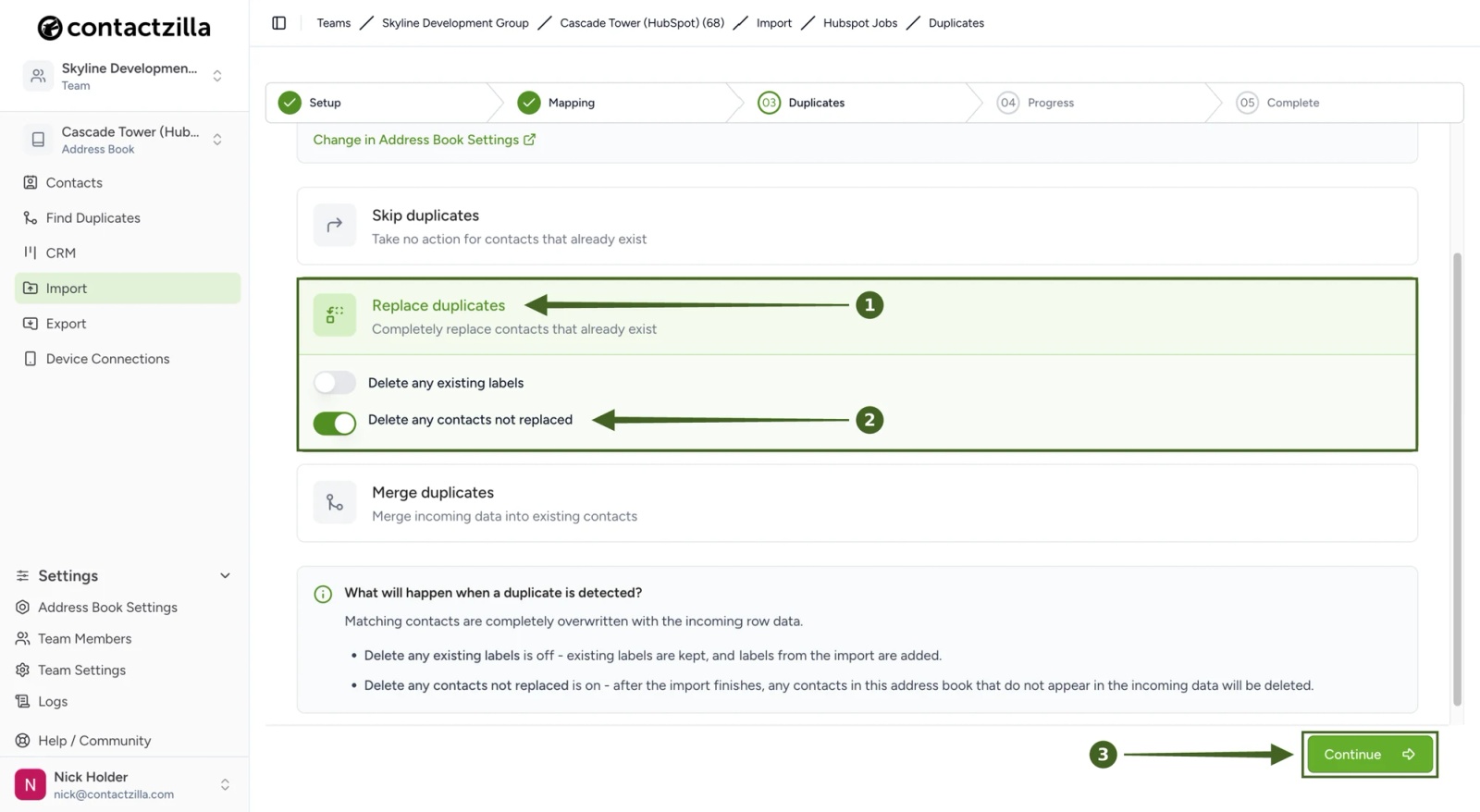This screenshot has height=812, width=1480.
Task: Open the Import sidebar item
Action: pyautogui.click(x=128, y=289)
